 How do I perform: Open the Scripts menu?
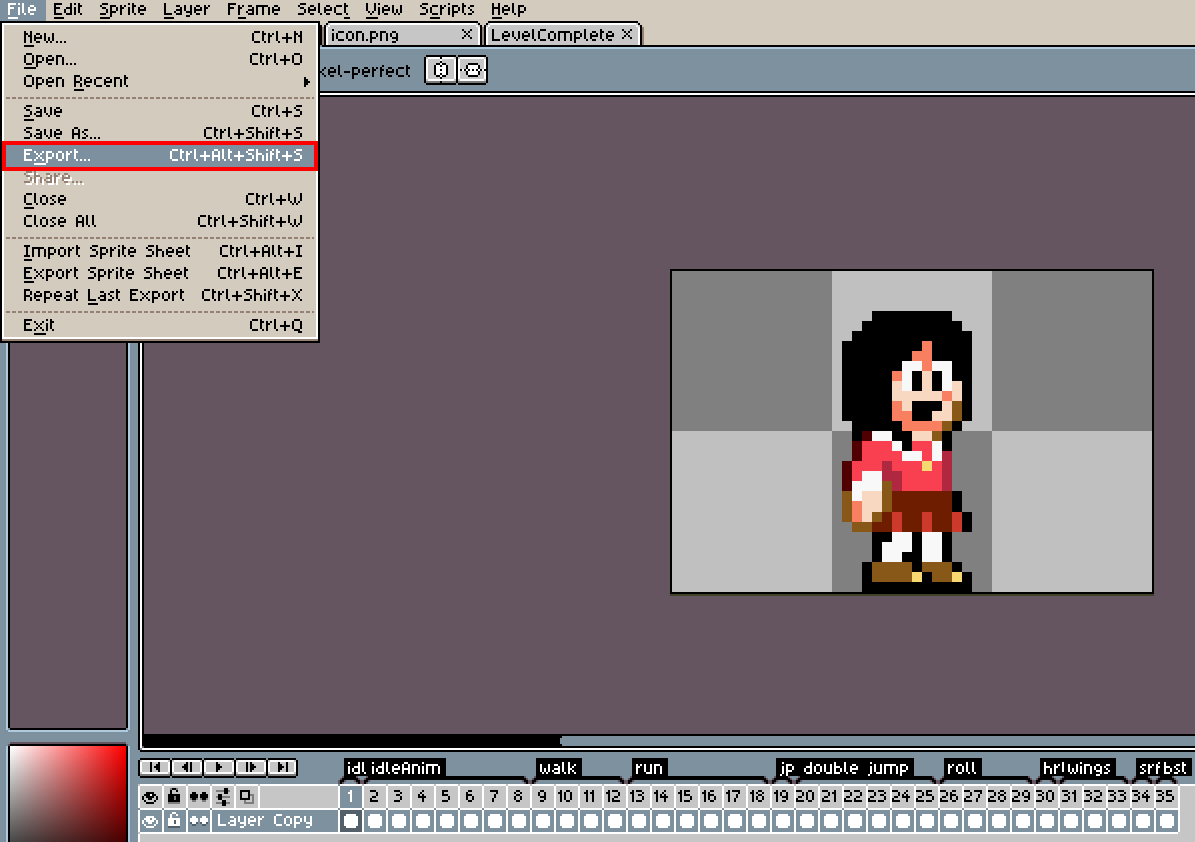(x=446, y=9)
